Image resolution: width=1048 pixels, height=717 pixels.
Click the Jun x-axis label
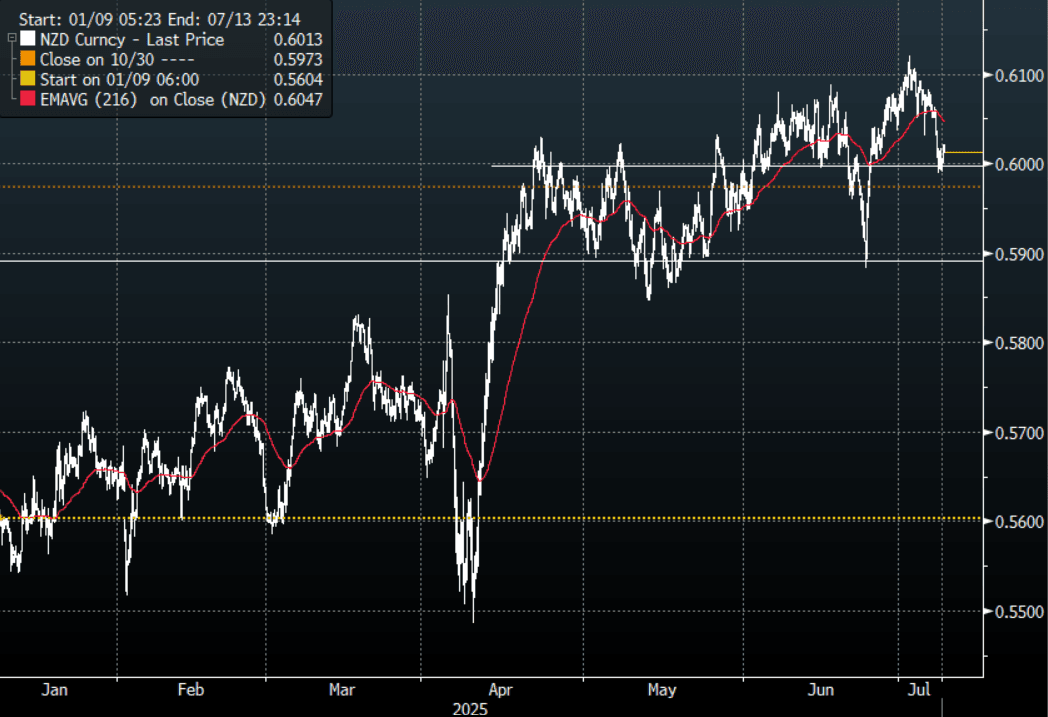tap(821, 689)
